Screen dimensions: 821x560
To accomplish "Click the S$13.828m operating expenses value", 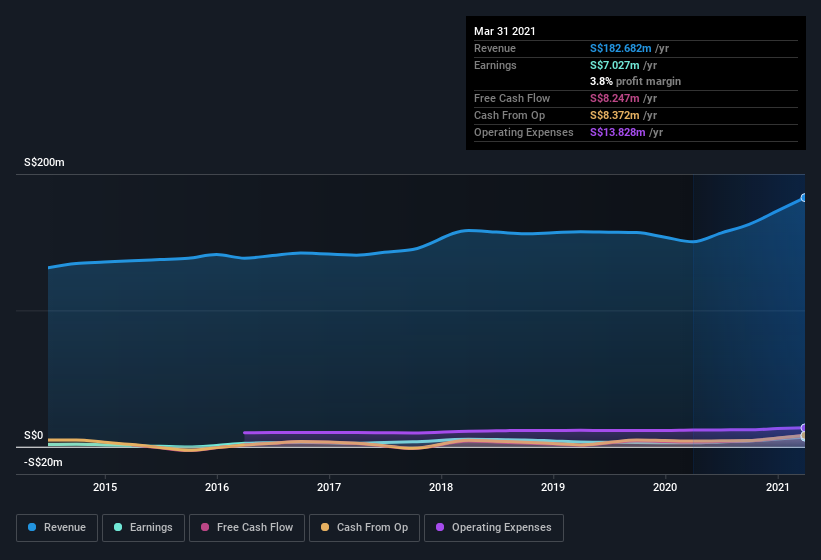I will pos(618,132).
